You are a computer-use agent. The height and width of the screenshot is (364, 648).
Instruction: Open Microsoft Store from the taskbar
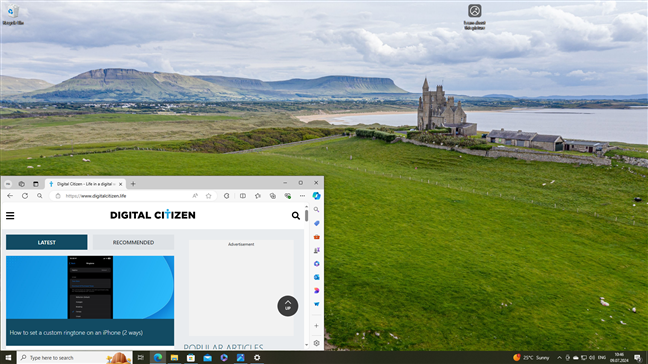point(191,358)
